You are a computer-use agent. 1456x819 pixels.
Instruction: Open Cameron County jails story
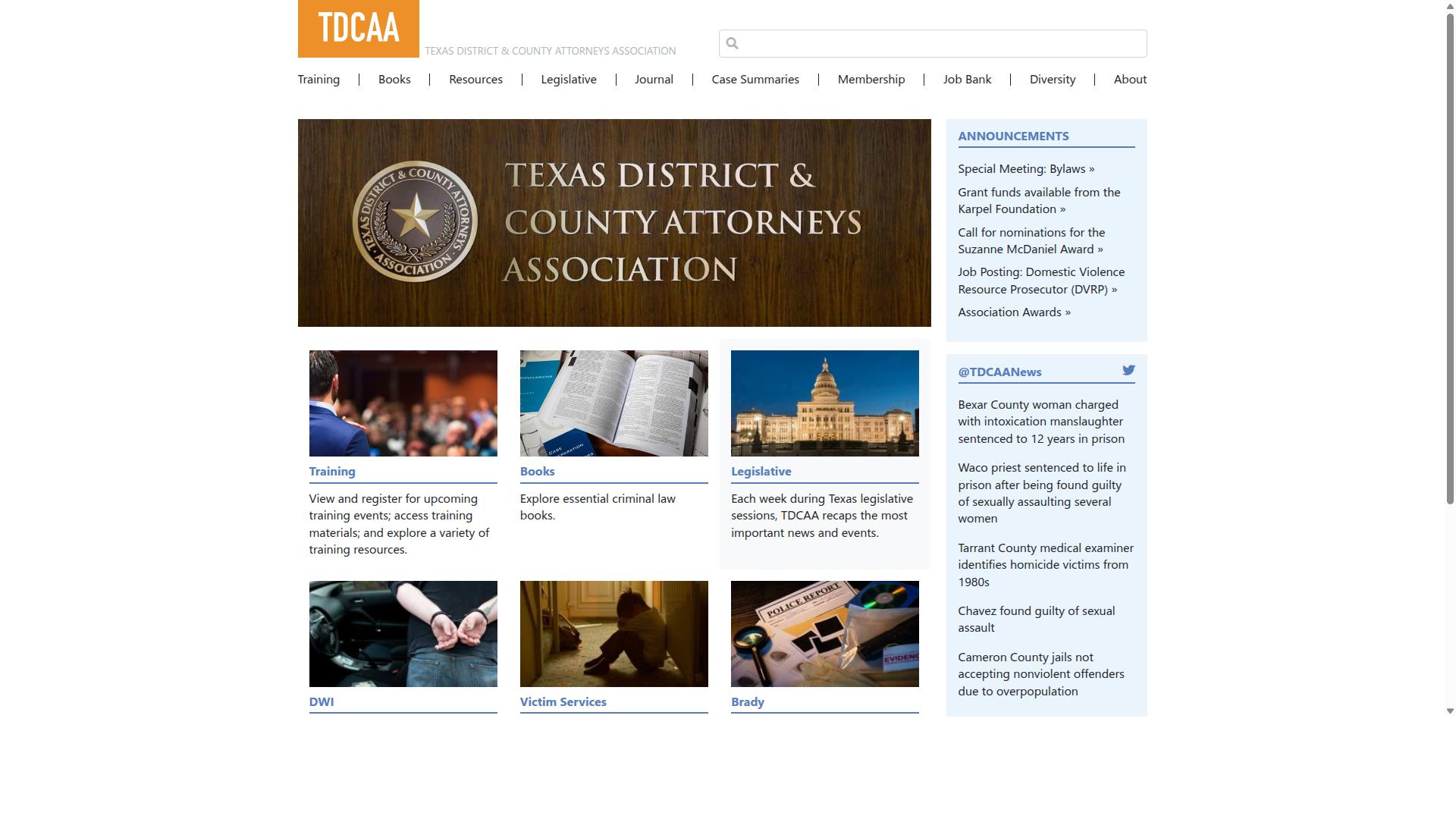point(1041,674)
